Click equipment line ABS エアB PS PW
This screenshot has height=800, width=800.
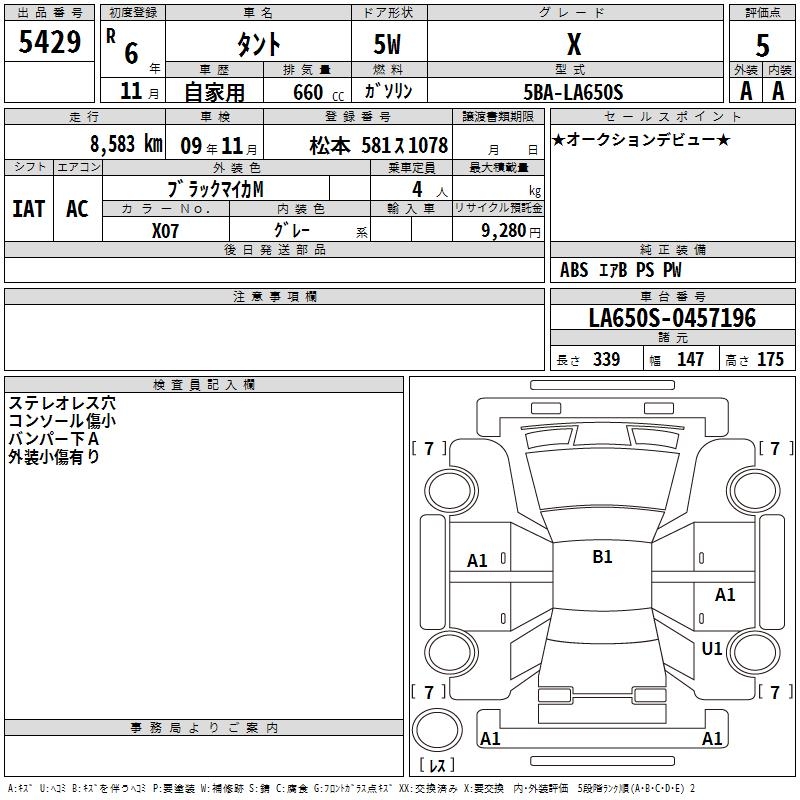pos(620,270)
